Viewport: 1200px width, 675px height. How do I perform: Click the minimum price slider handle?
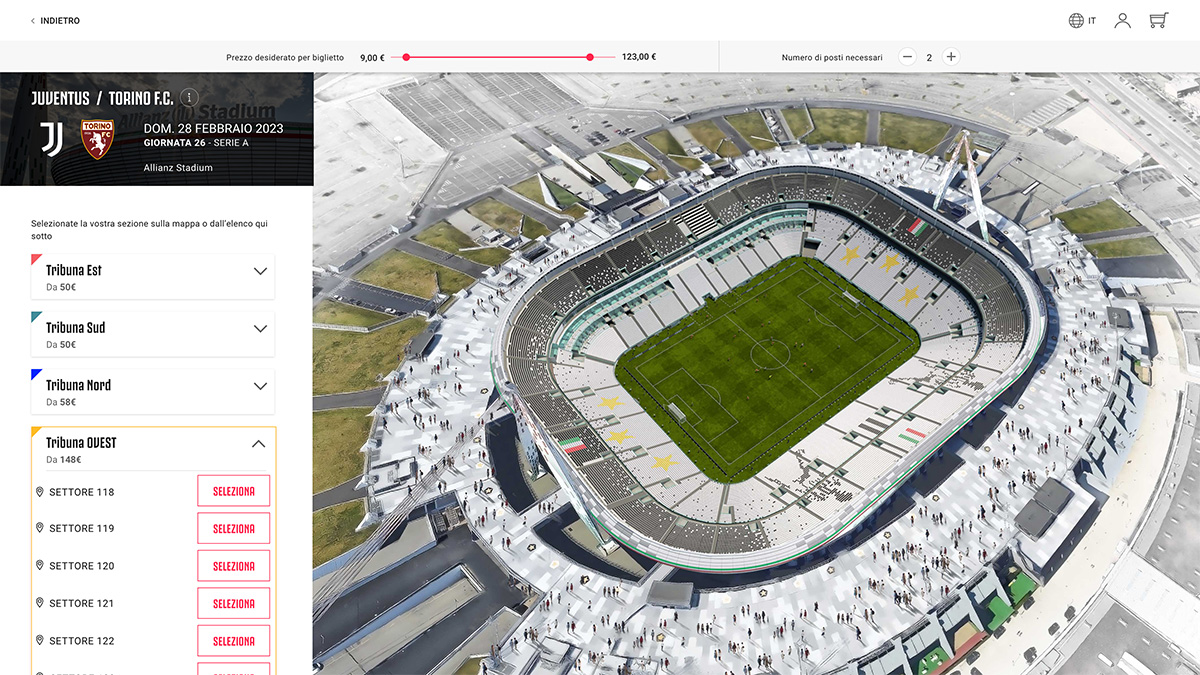pyautogui.click(x=406, y=57)
